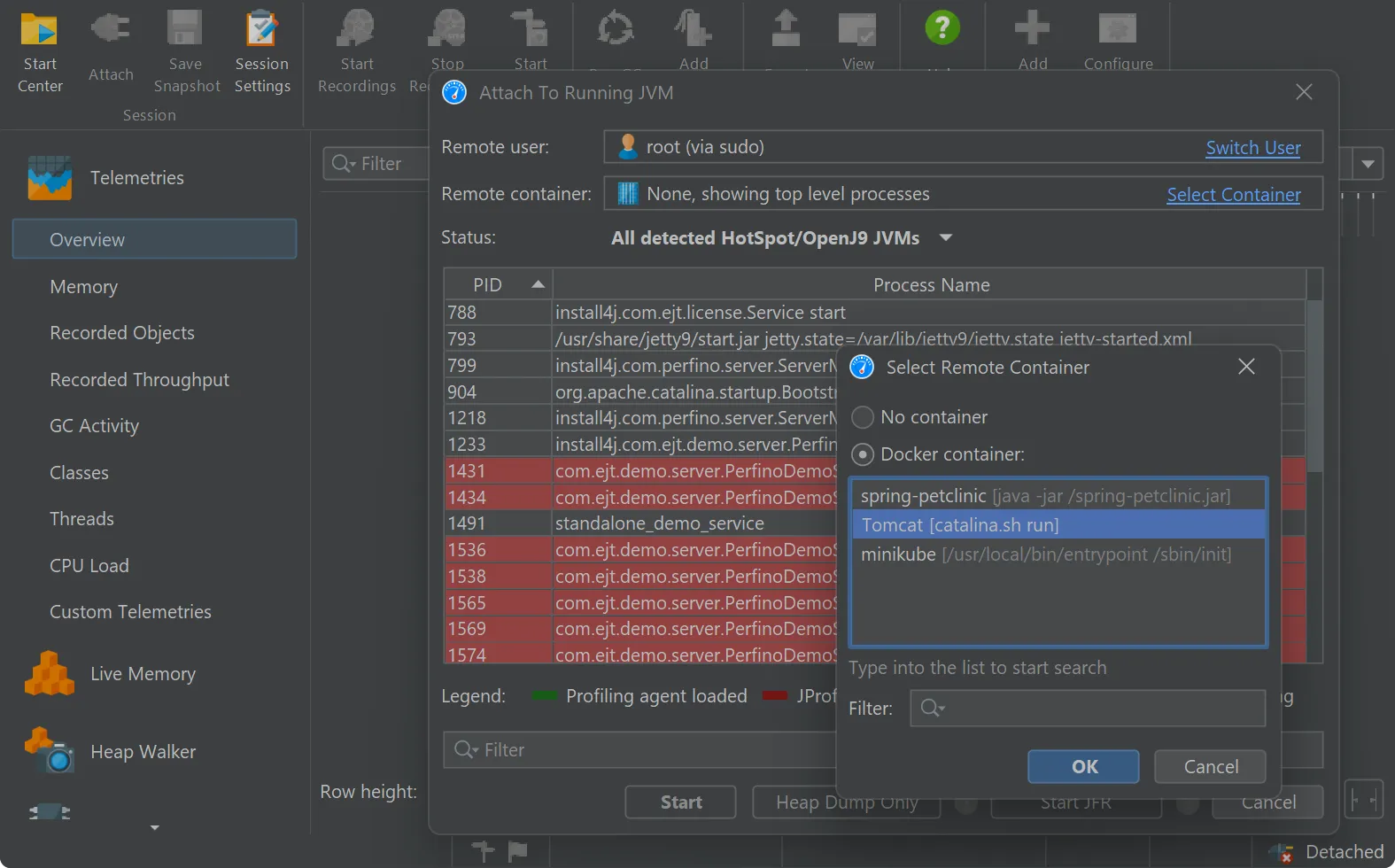This screenshot has height=868, width=1395.
Task: Click the Detached status icon
Action: point(1281,853)
